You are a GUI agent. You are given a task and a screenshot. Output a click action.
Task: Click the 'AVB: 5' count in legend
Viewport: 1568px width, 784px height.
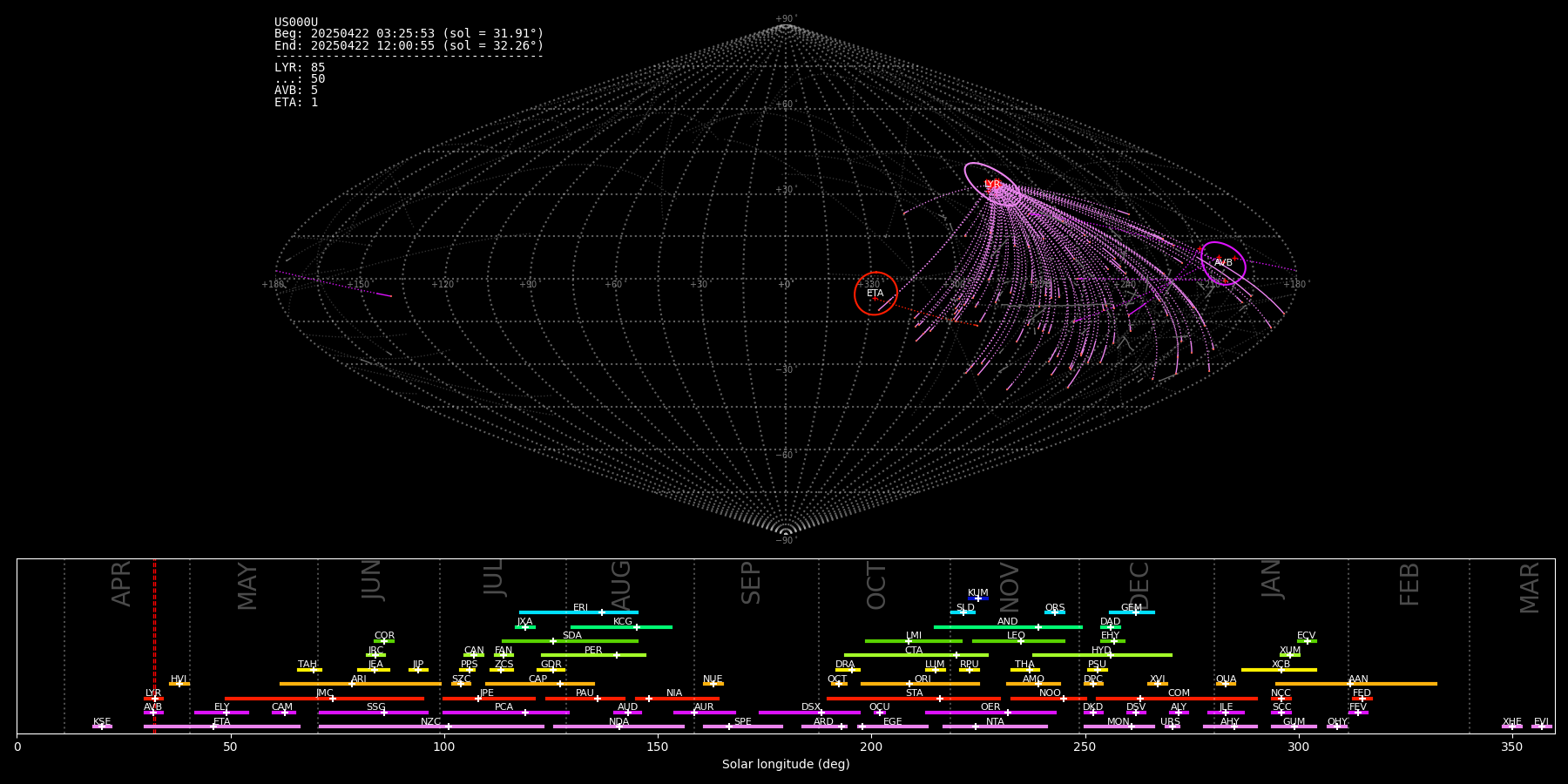(296, 91)
